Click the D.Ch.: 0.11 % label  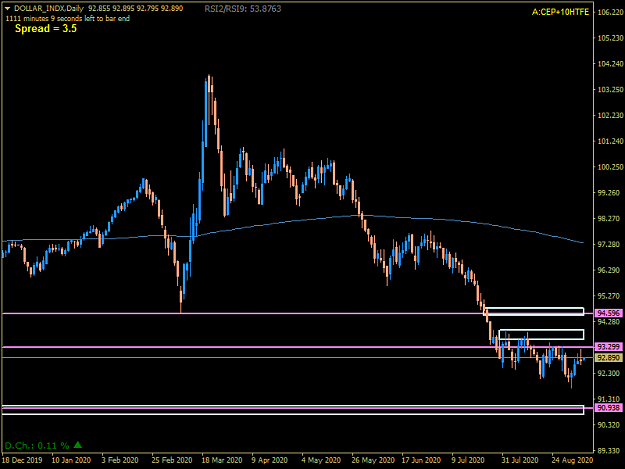[x=37, y=445]
